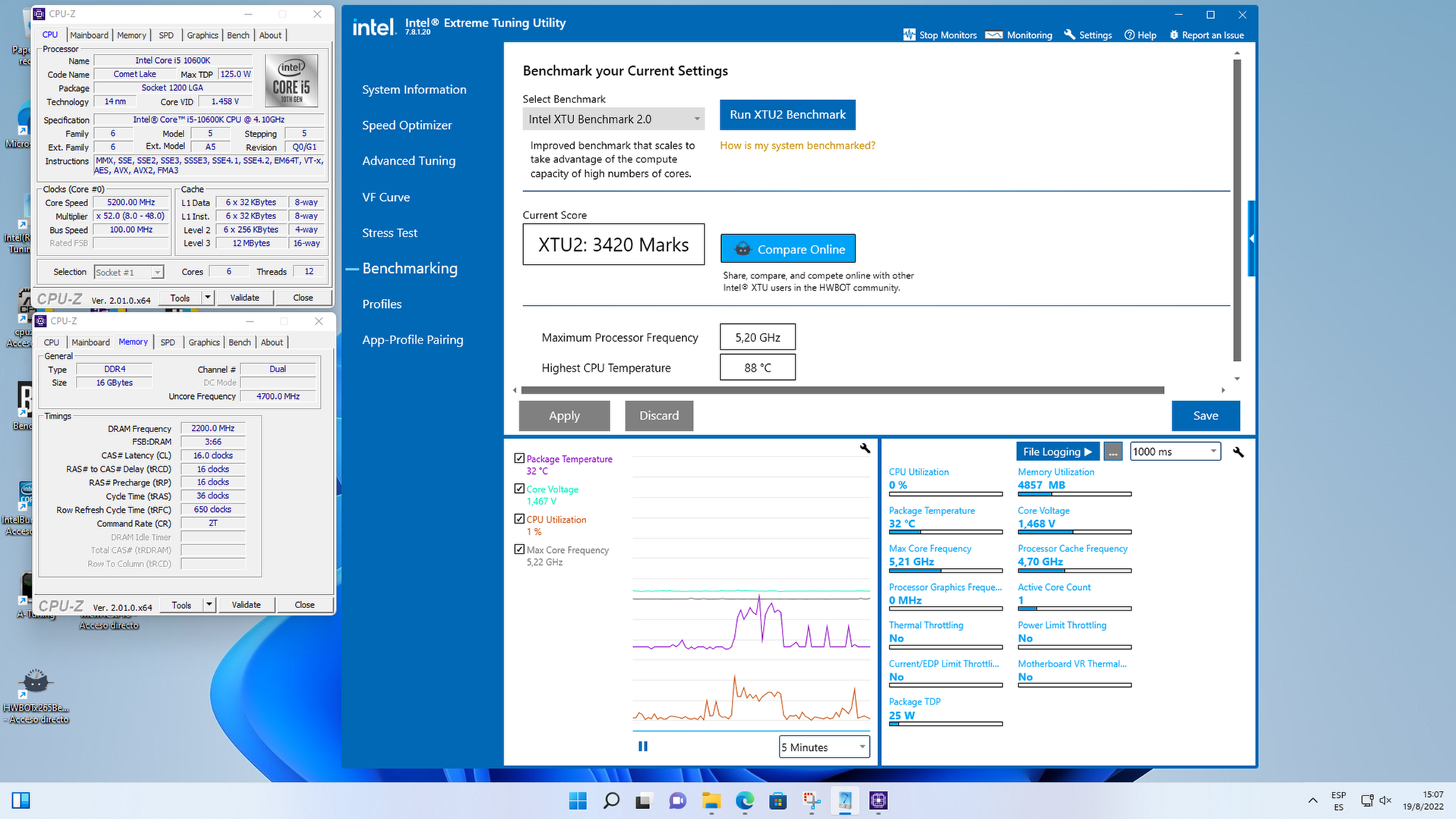Start File Logging
The height and width of the screenshot is (819, 1456).
point(1057,452)
